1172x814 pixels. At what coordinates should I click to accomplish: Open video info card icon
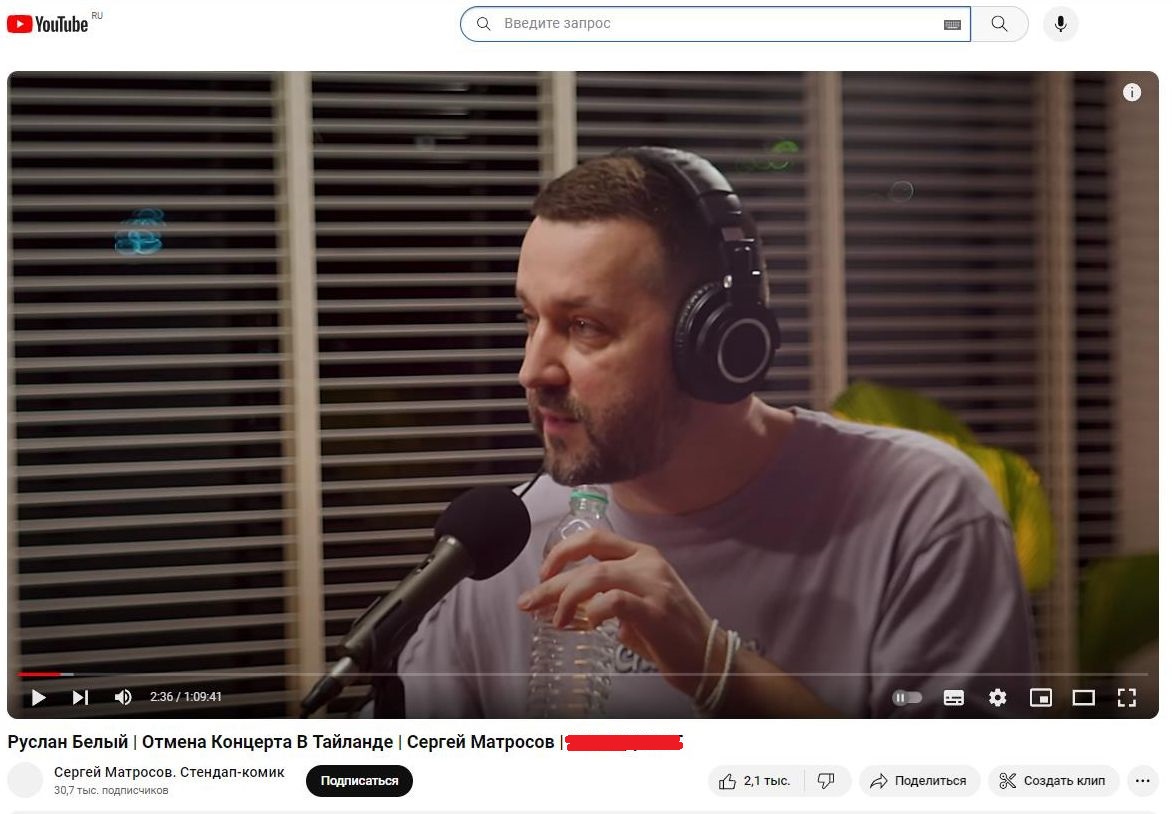[x=1132, y=93]
